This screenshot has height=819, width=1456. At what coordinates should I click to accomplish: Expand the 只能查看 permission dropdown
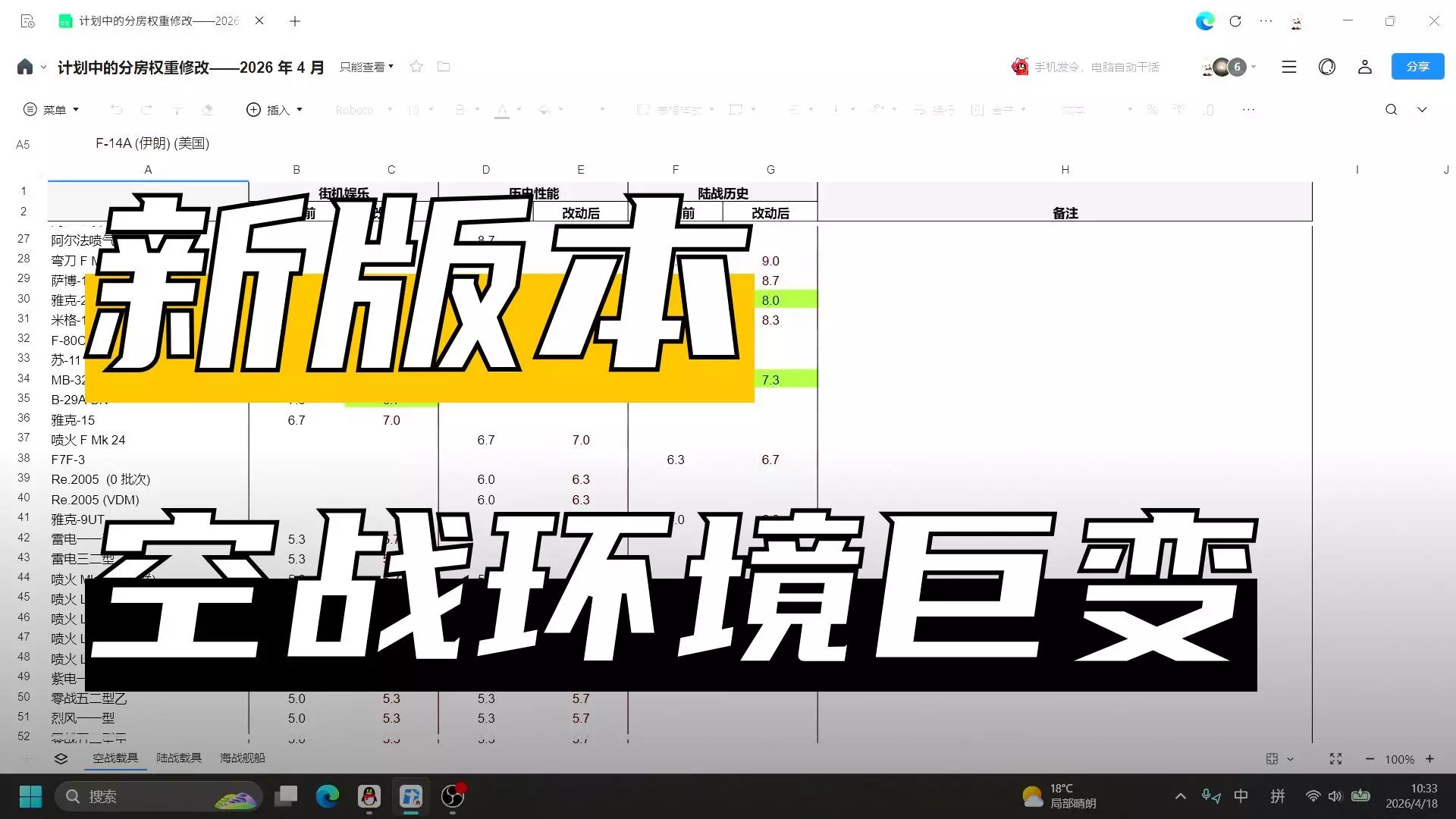click(x=366, y=67)
